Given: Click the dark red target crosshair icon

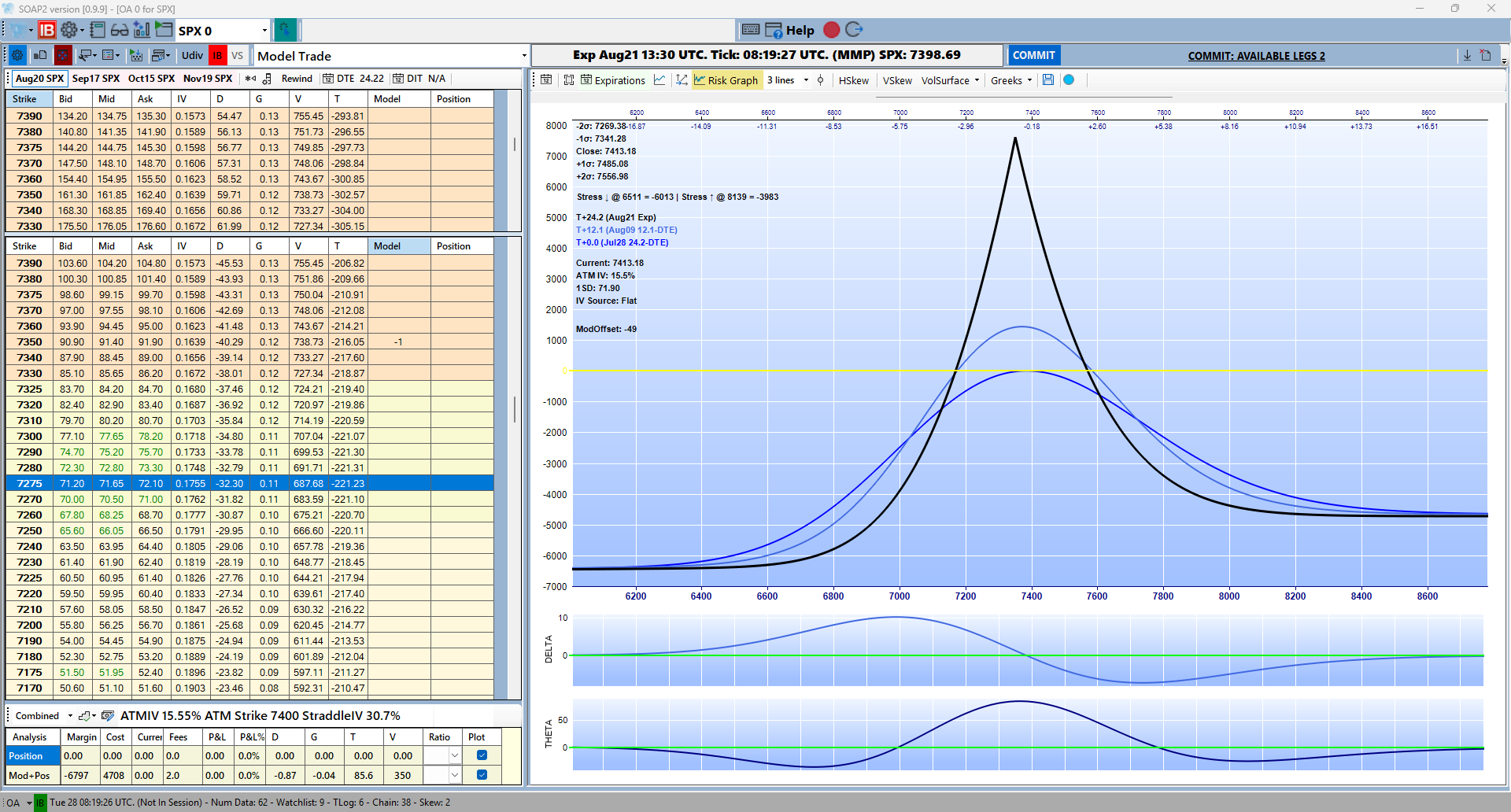Looking at the screenshot, I should pos(63,55).
